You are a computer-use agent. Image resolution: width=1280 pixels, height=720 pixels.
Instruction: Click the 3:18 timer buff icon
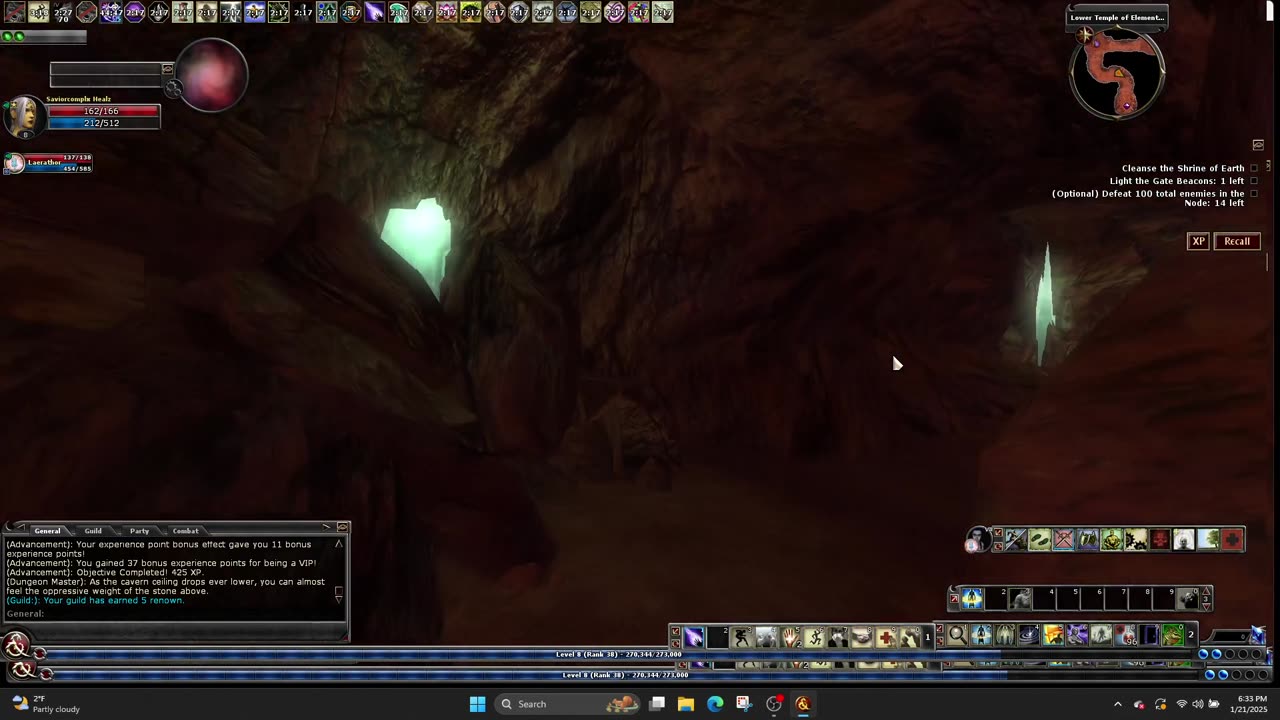click(x=39, y=12)
